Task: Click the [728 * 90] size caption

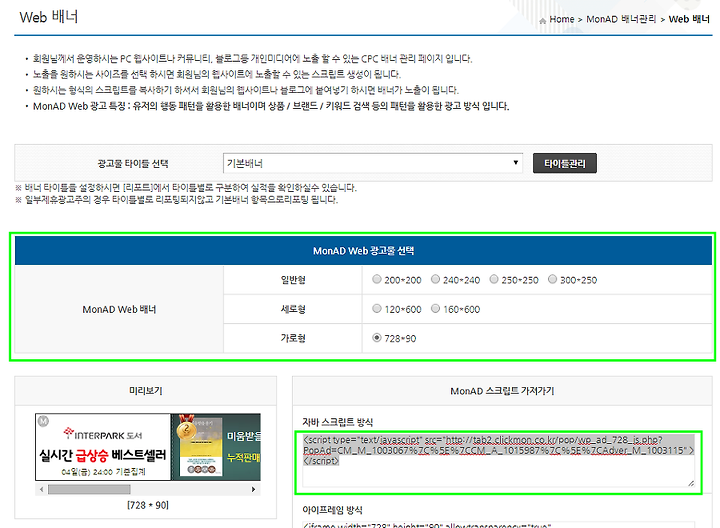Action: click(148, 505)
